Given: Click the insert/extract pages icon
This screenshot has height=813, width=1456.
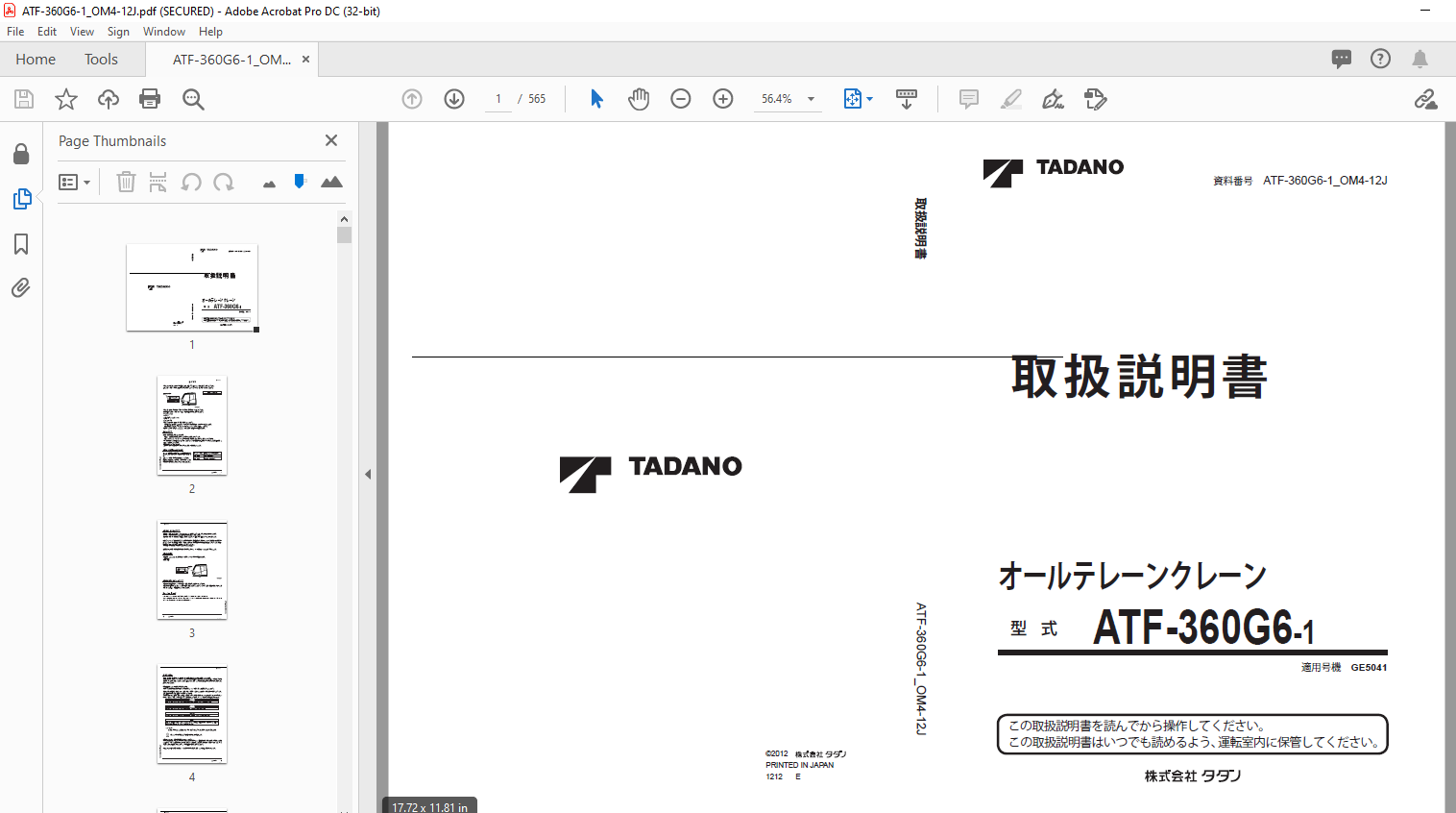Looking at the screenshot, I should coord(158,182).
